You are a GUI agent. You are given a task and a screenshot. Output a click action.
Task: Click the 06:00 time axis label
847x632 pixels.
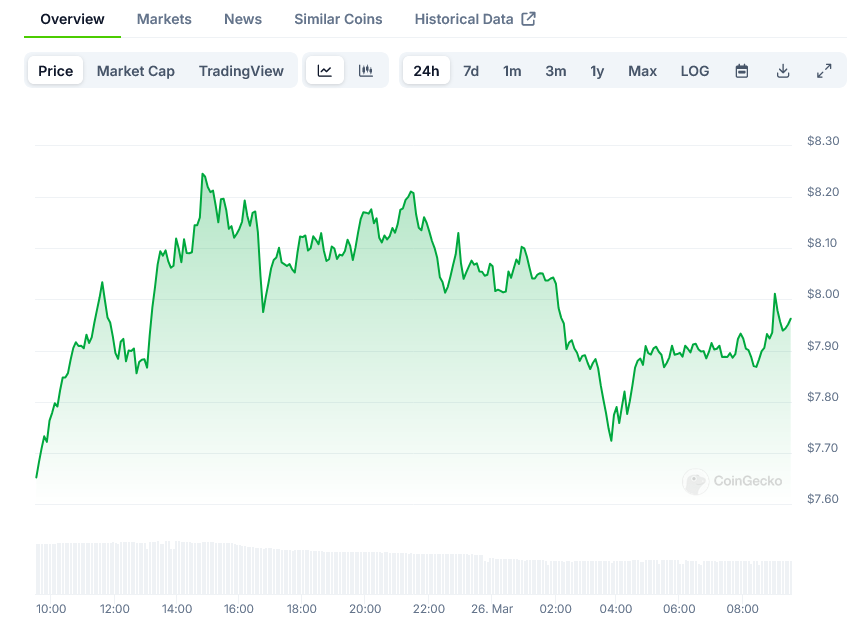click(679, 609)
